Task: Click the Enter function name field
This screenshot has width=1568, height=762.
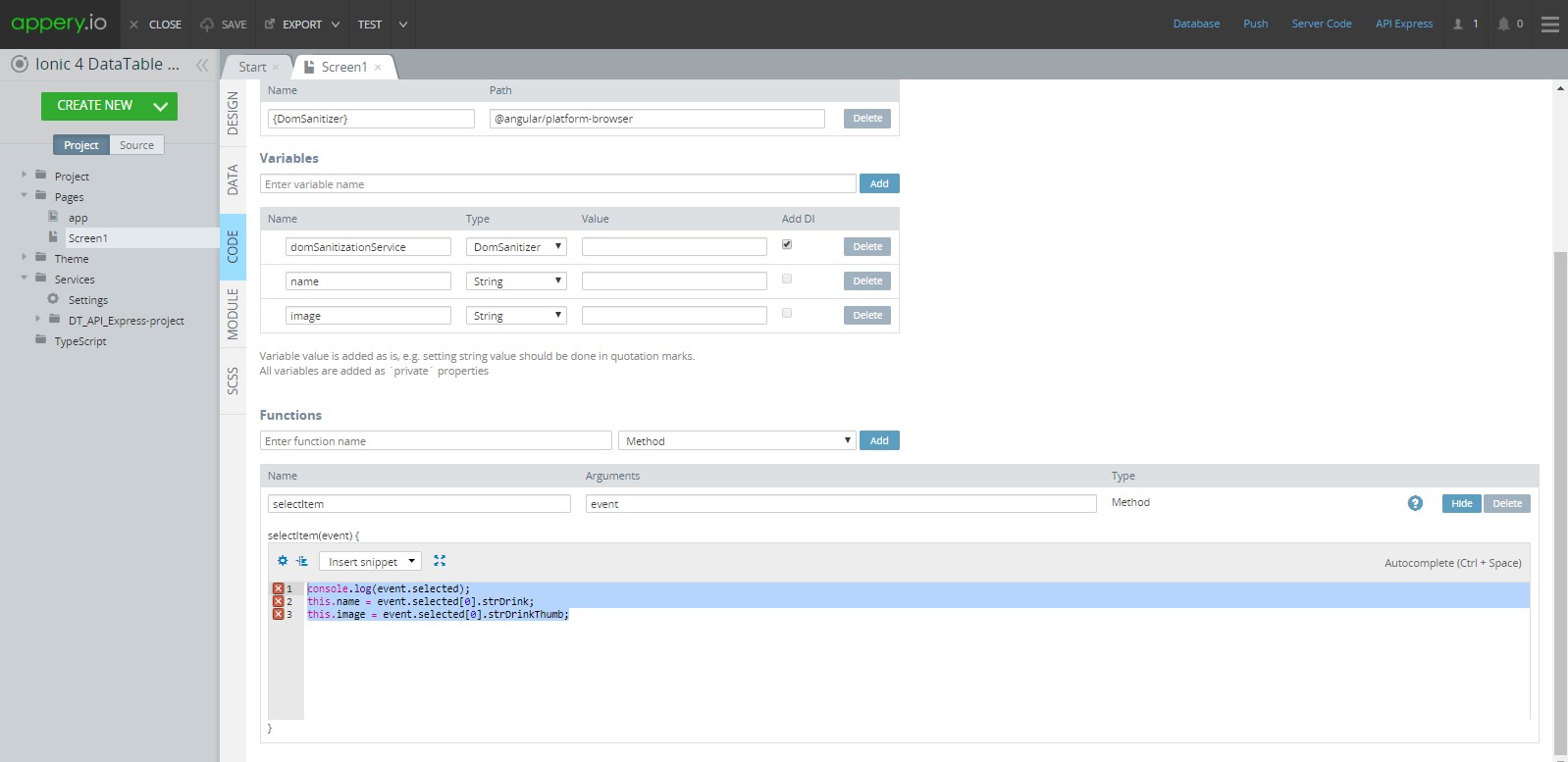Action: pos(436,441)
